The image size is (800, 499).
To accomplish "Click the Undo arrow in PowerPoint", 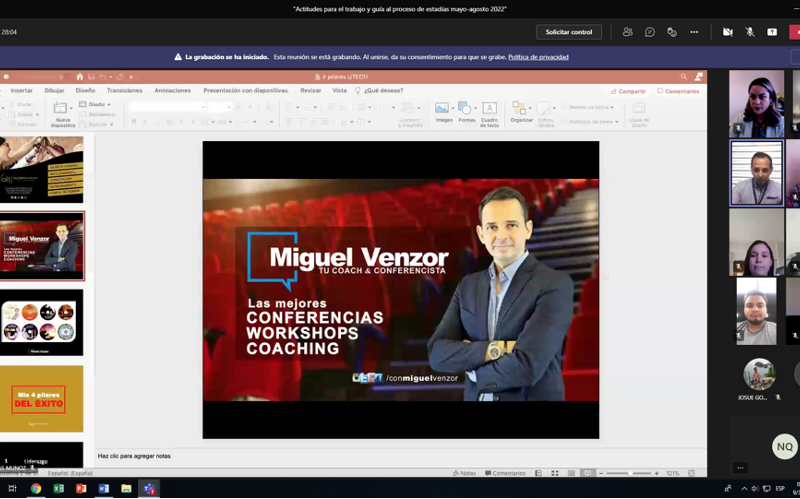I will (x=103, y=77).
